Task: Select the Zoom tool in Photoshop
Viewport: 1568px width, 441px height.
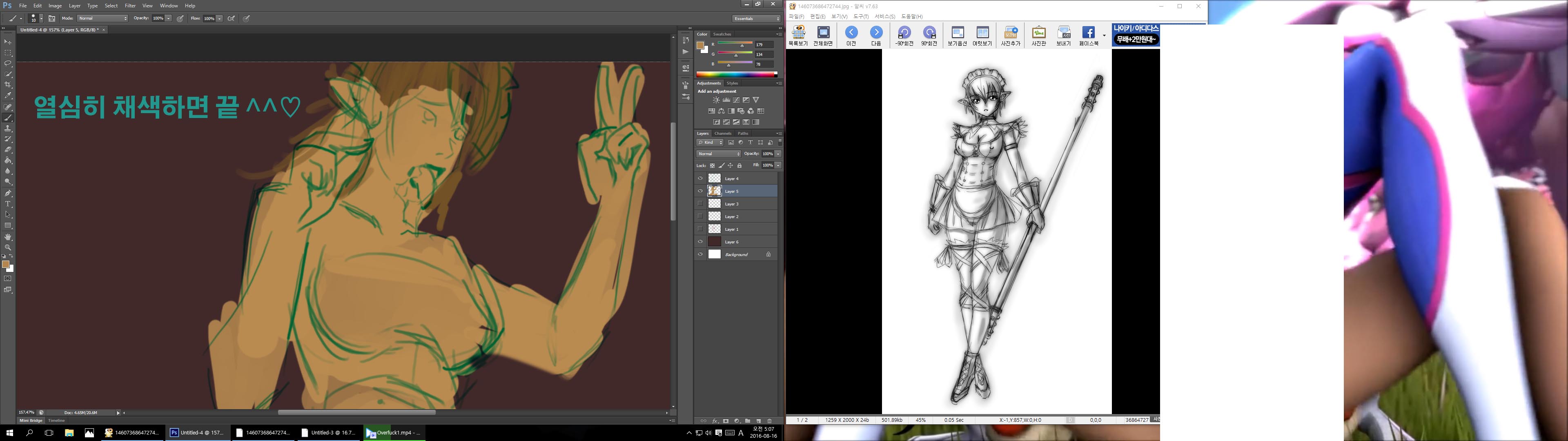Action: pyautogui.click(x=8, y=247)
